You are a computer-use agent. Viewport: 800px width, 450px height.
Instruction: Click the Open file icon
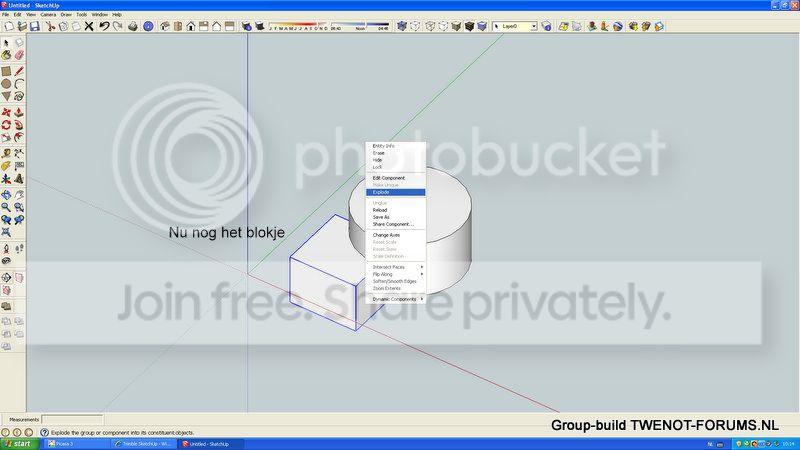pos(22,26)
